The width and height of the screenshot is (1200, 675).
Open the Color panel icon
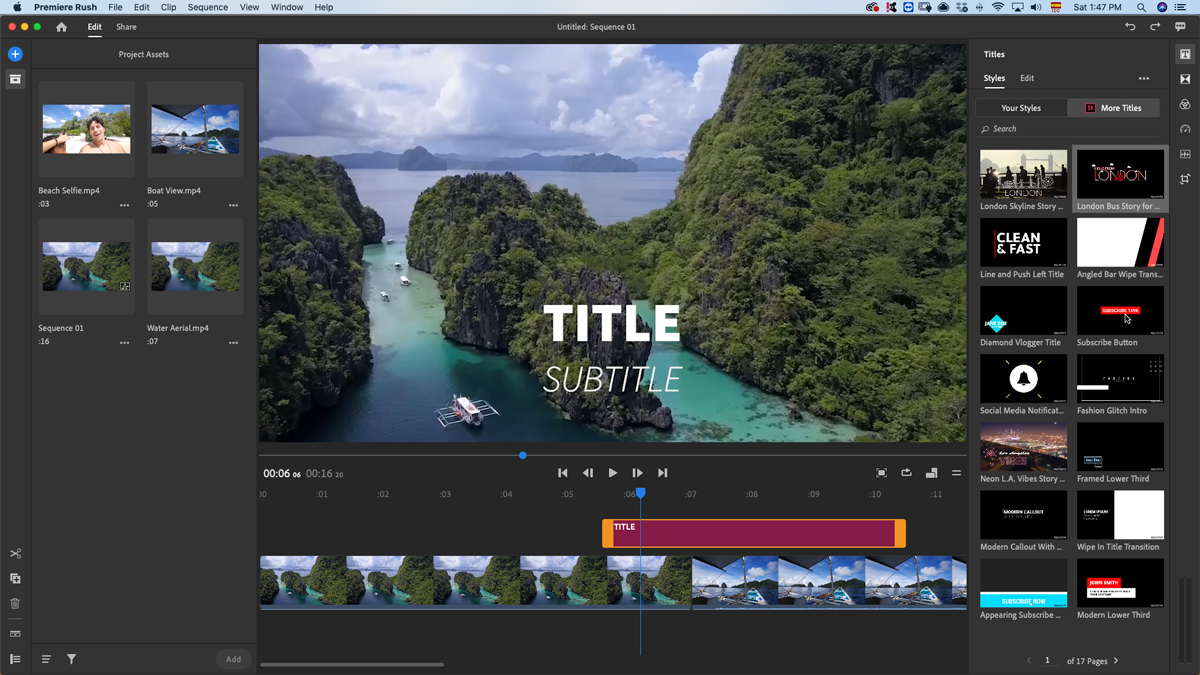(1185, 104)
